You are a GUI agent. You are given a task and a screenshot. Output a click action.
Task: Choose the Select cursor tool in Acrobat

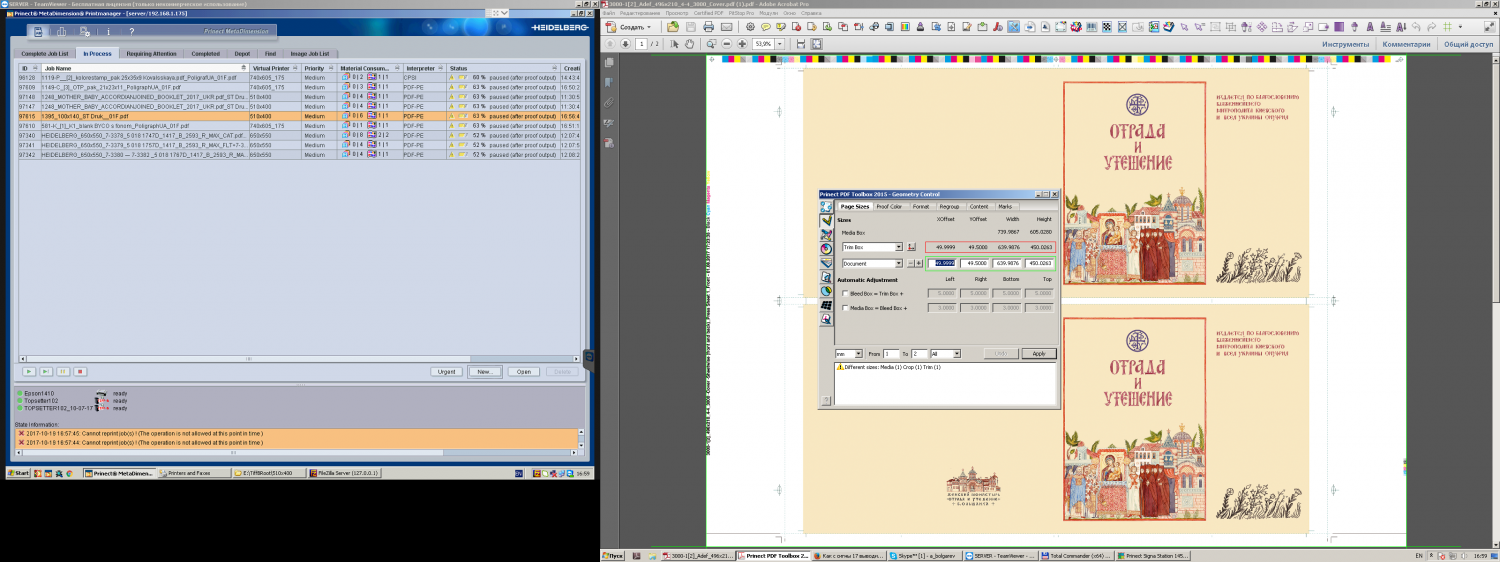click(x=674, y=44)
